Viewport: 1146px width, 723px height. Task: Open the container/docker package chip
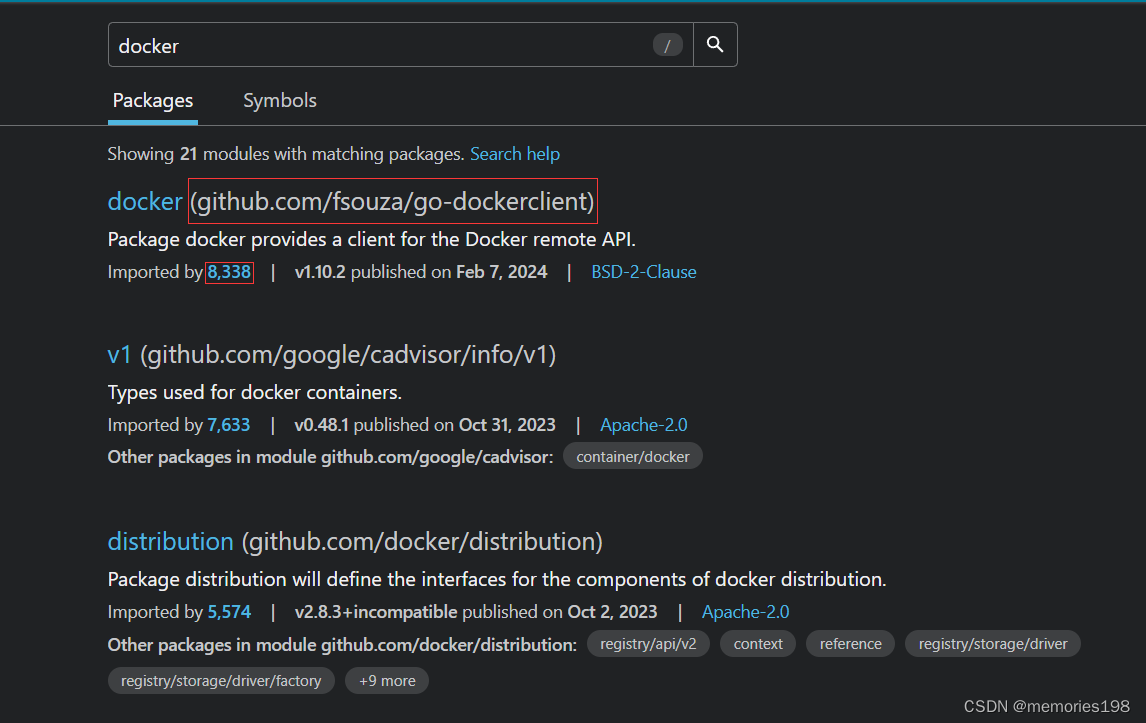click(632, 455)
